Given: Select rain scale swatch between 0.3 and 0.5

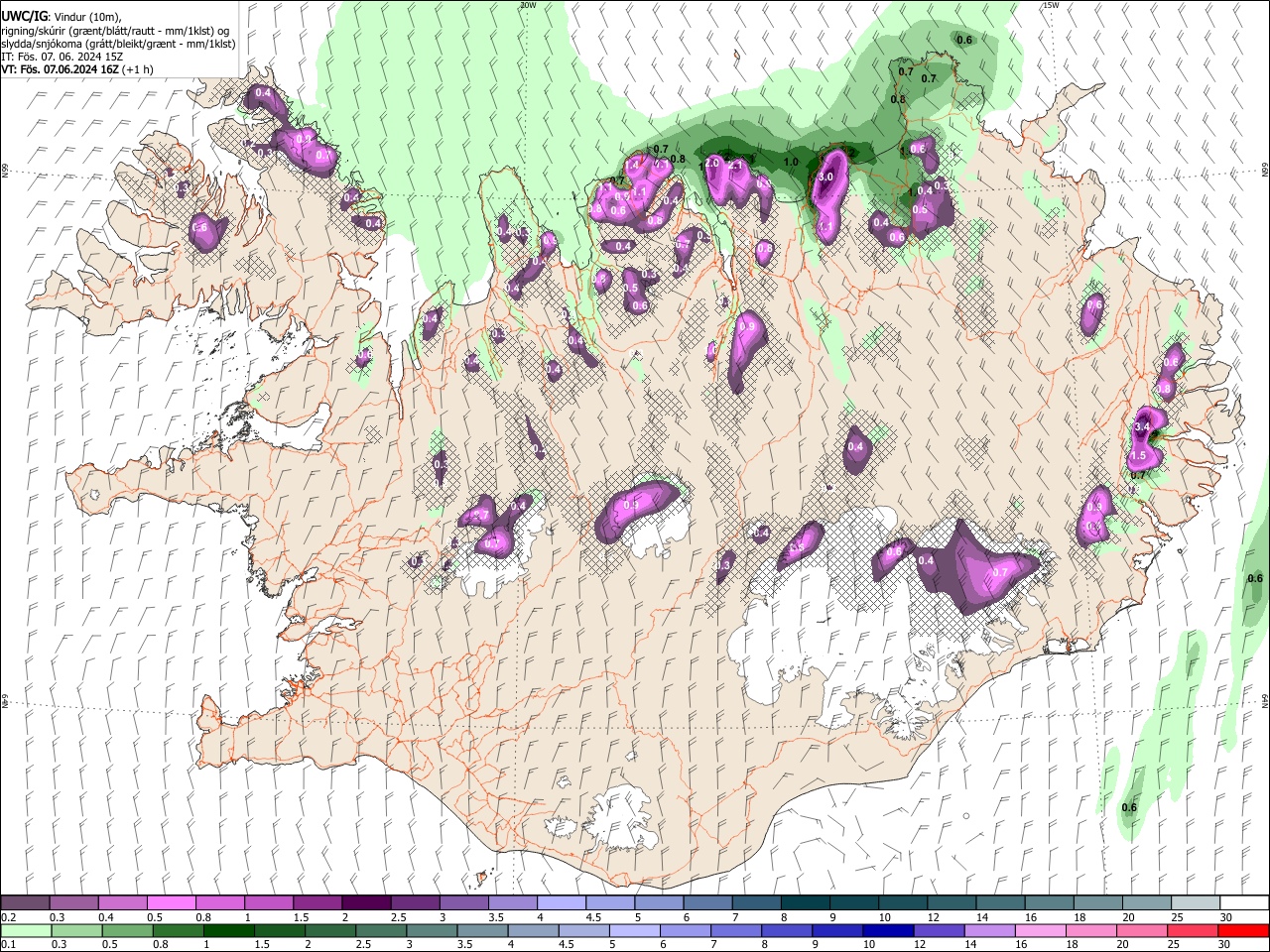Looking at the screenshot, I should (76, 930).
